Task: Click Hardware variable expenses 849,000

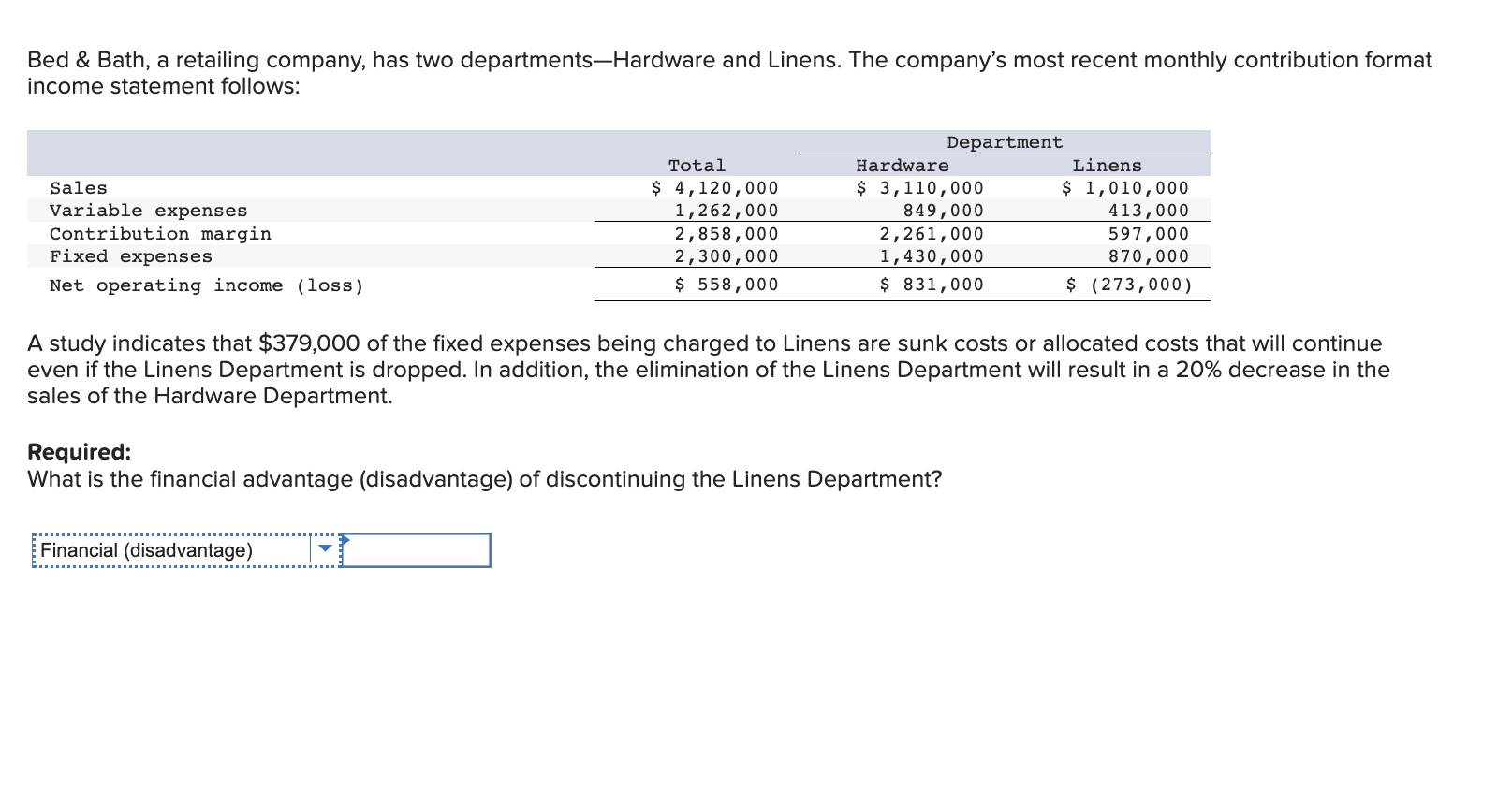Action: tap(943, 211)
